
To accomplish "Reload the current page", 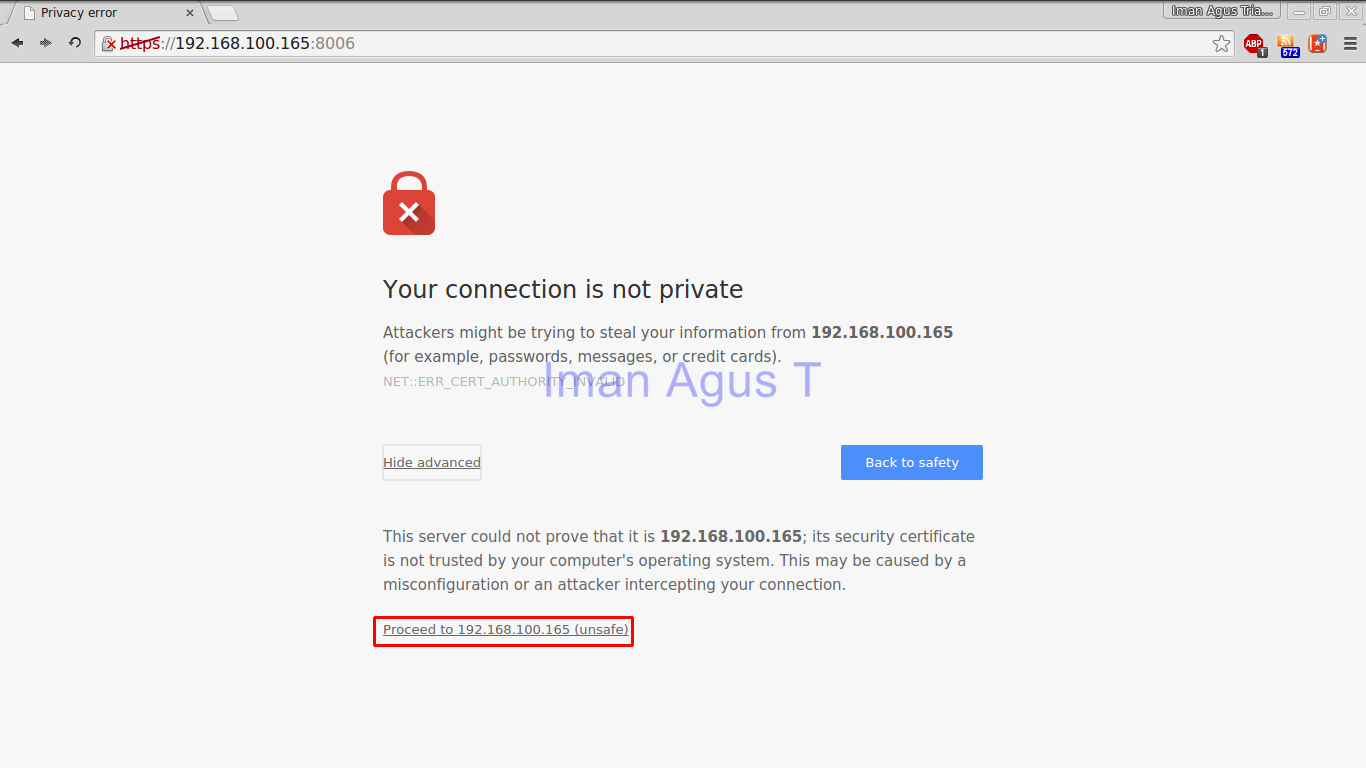I will coord(75,43).
